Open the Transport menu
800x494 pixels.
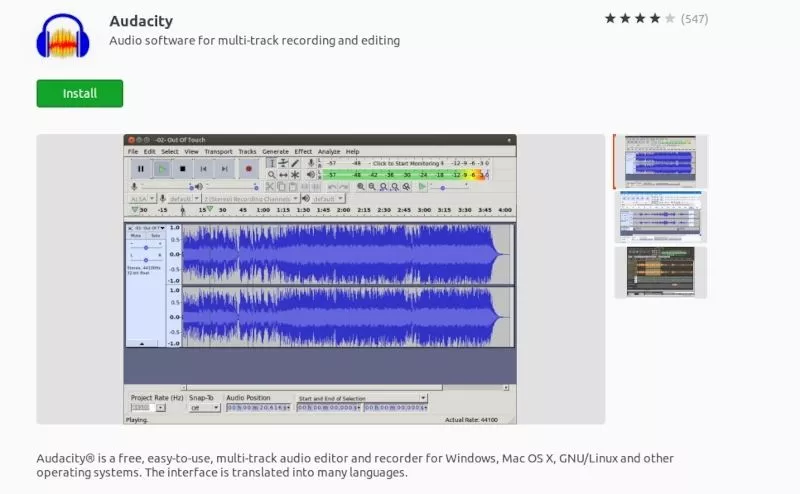218,152
